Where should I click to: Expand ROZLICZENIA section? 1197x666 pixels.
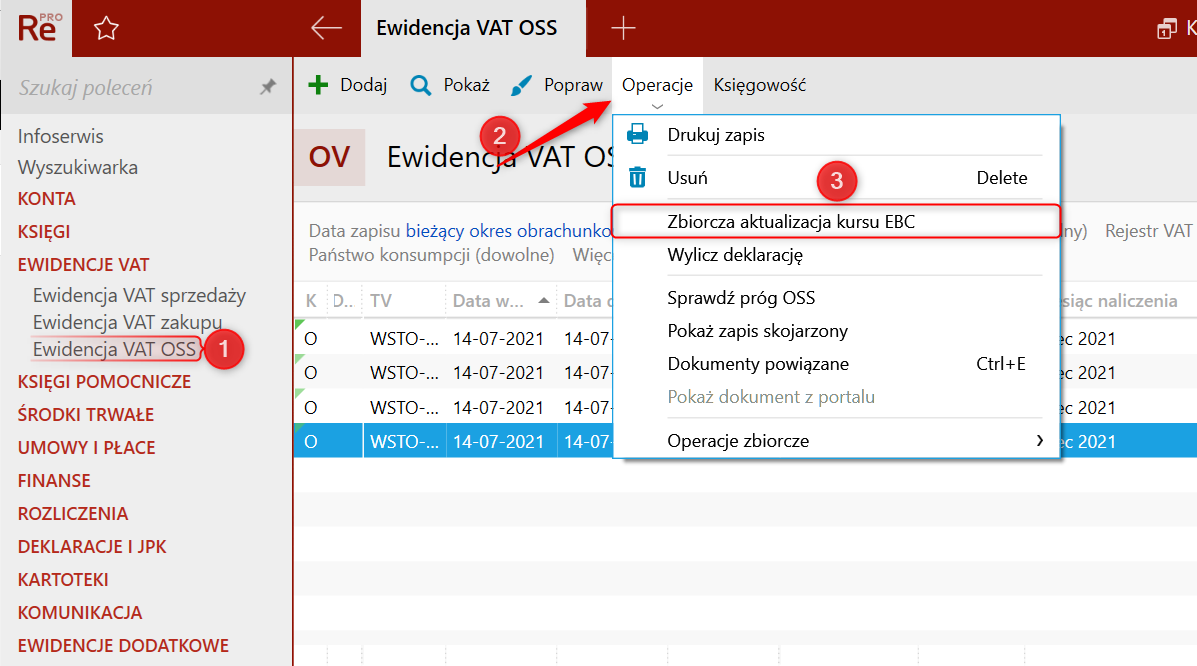pyautogui.click(x=73, y=513)
